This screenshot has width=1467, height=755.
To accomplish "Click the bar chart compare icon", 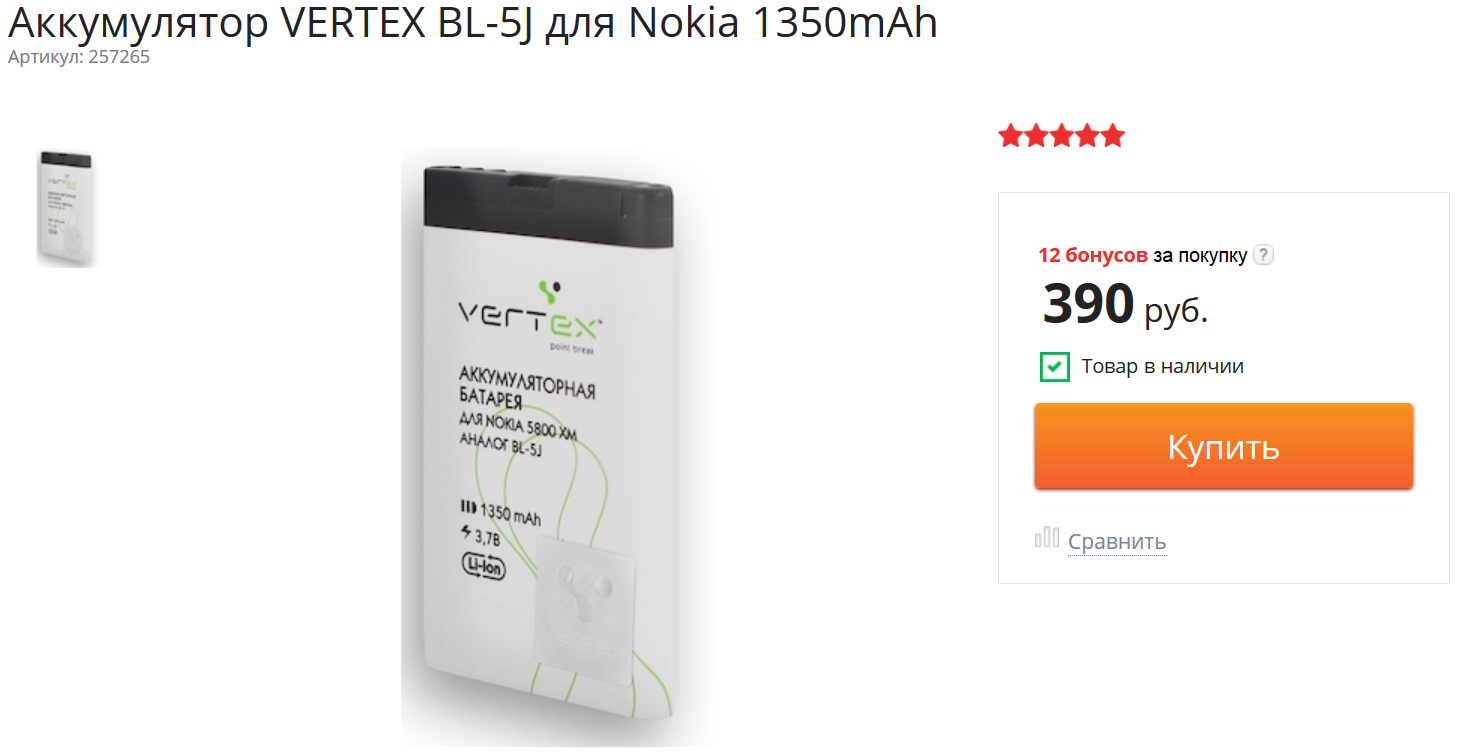I will tap(1047, 538).
